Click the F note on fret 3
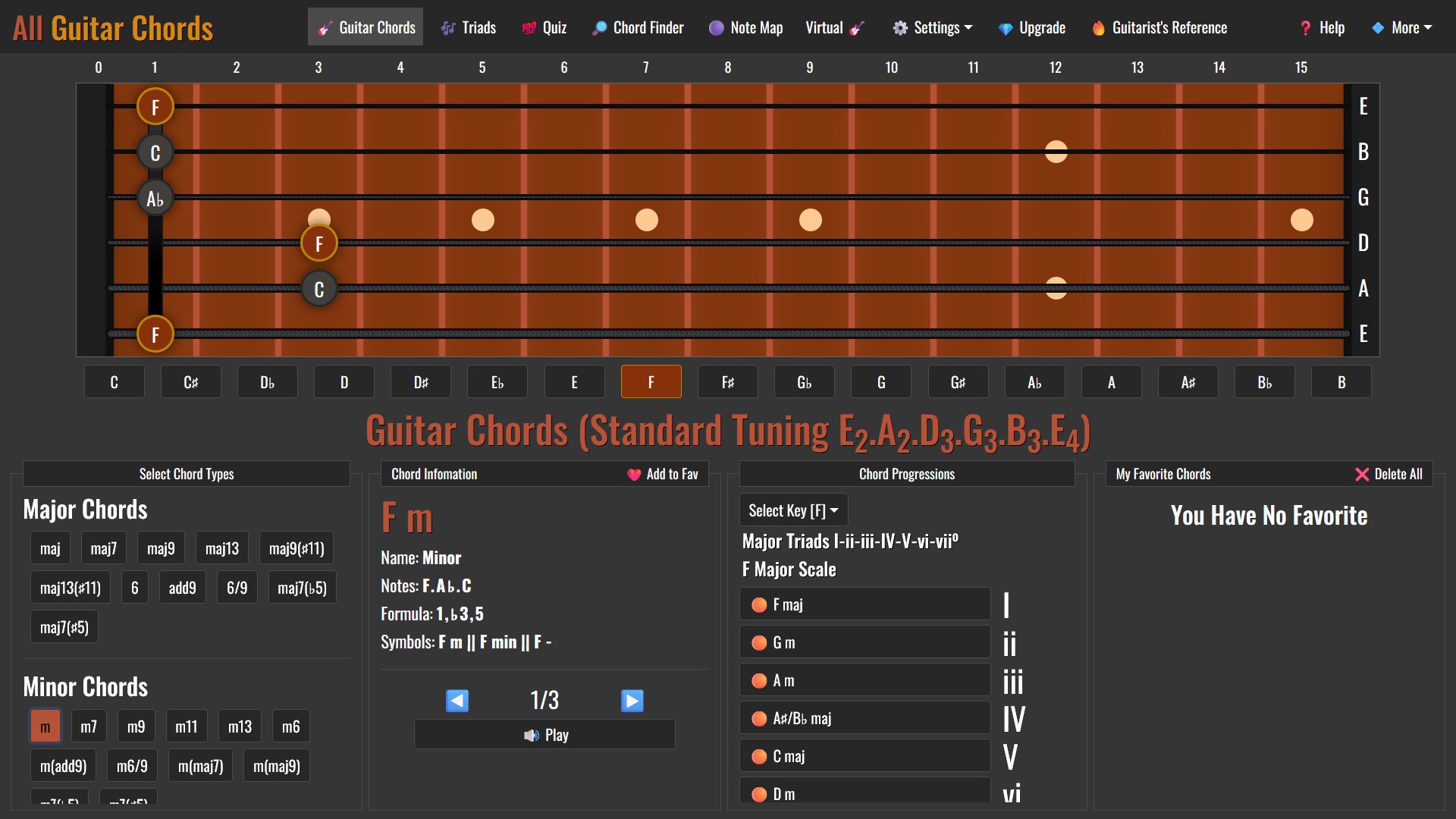Image resolution: width=1456 pixels, height=819 pixels. click(318, 244)
